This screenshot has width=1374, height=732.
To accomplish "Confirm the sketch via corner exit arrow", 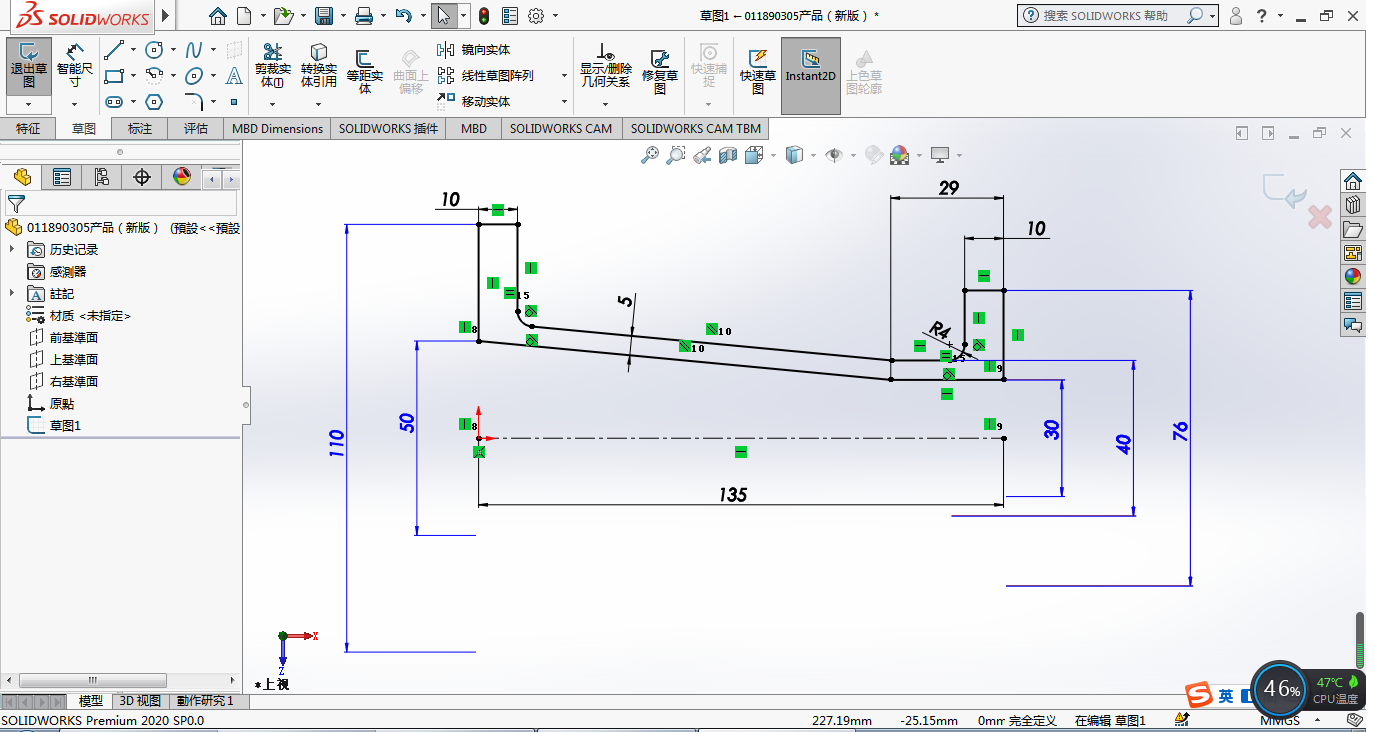I will [x=1283, y=191].
